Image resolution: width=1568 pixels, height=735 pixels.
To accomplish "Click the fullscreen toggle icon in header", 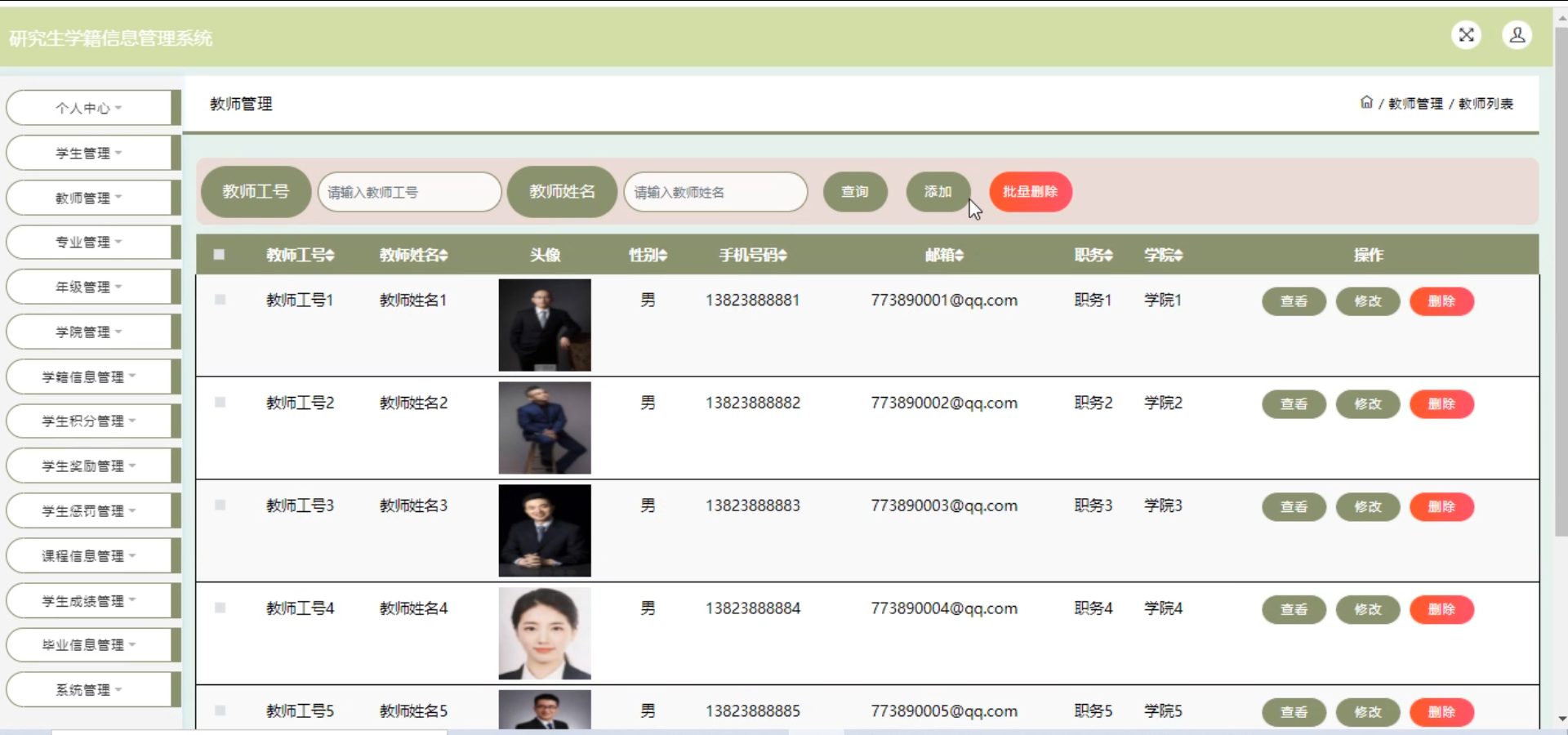I will point(1467,35).
